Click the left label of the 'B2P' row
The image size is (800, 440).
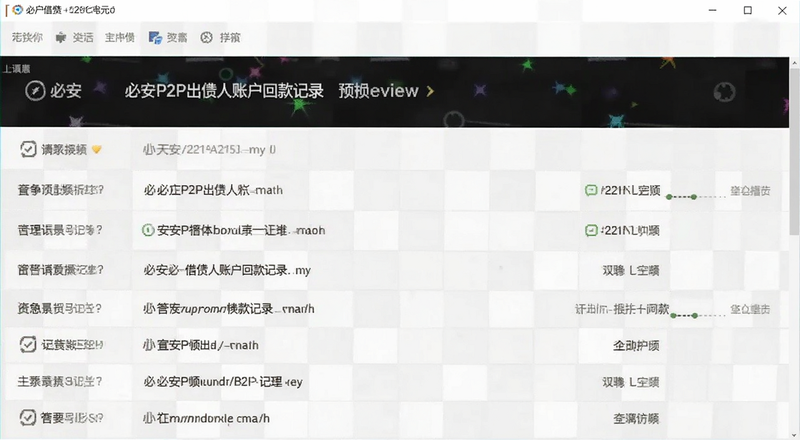60,381
